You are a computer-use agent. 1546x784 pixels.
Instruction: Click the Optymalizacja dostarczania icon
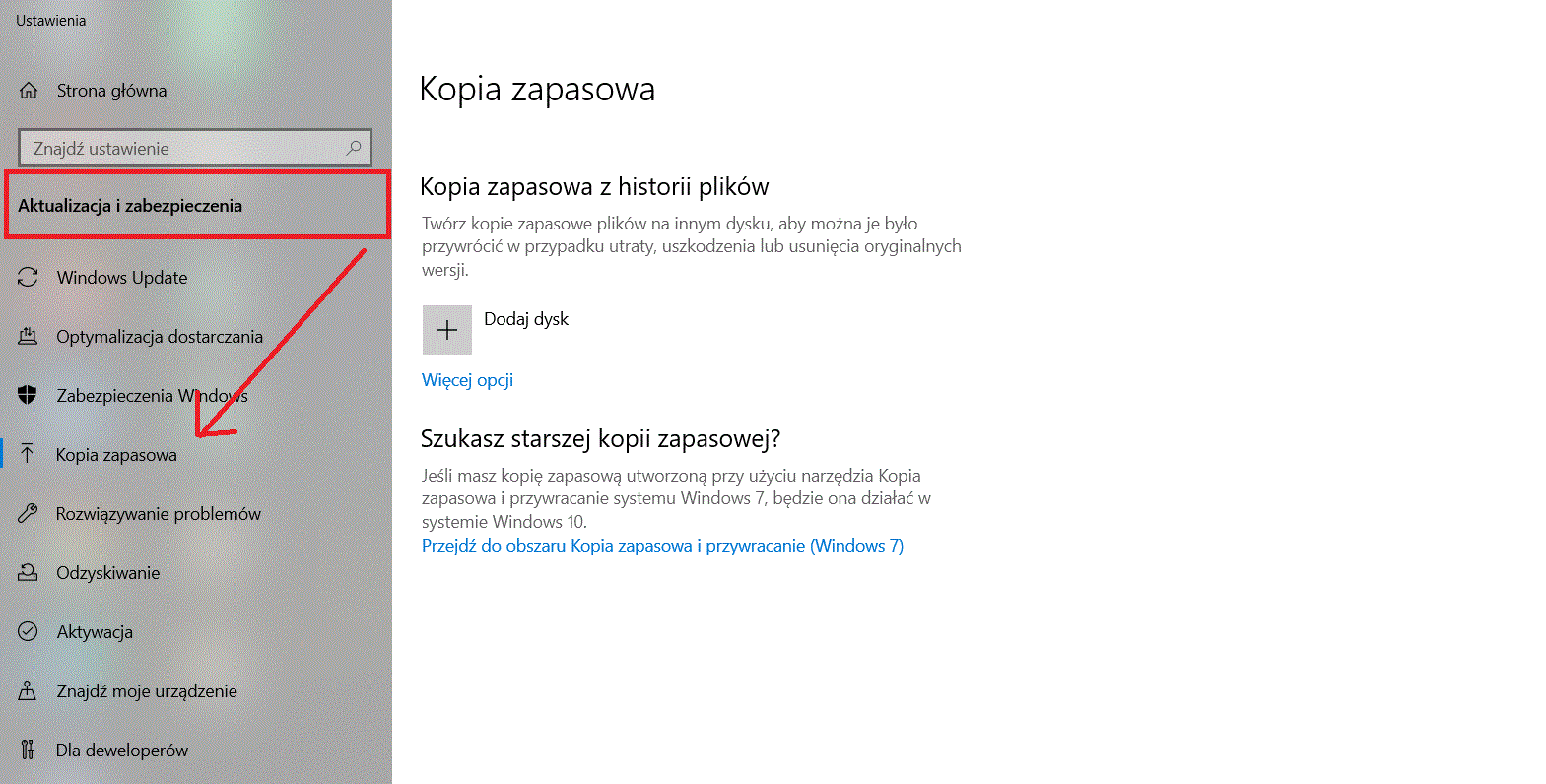coord(28,337)
